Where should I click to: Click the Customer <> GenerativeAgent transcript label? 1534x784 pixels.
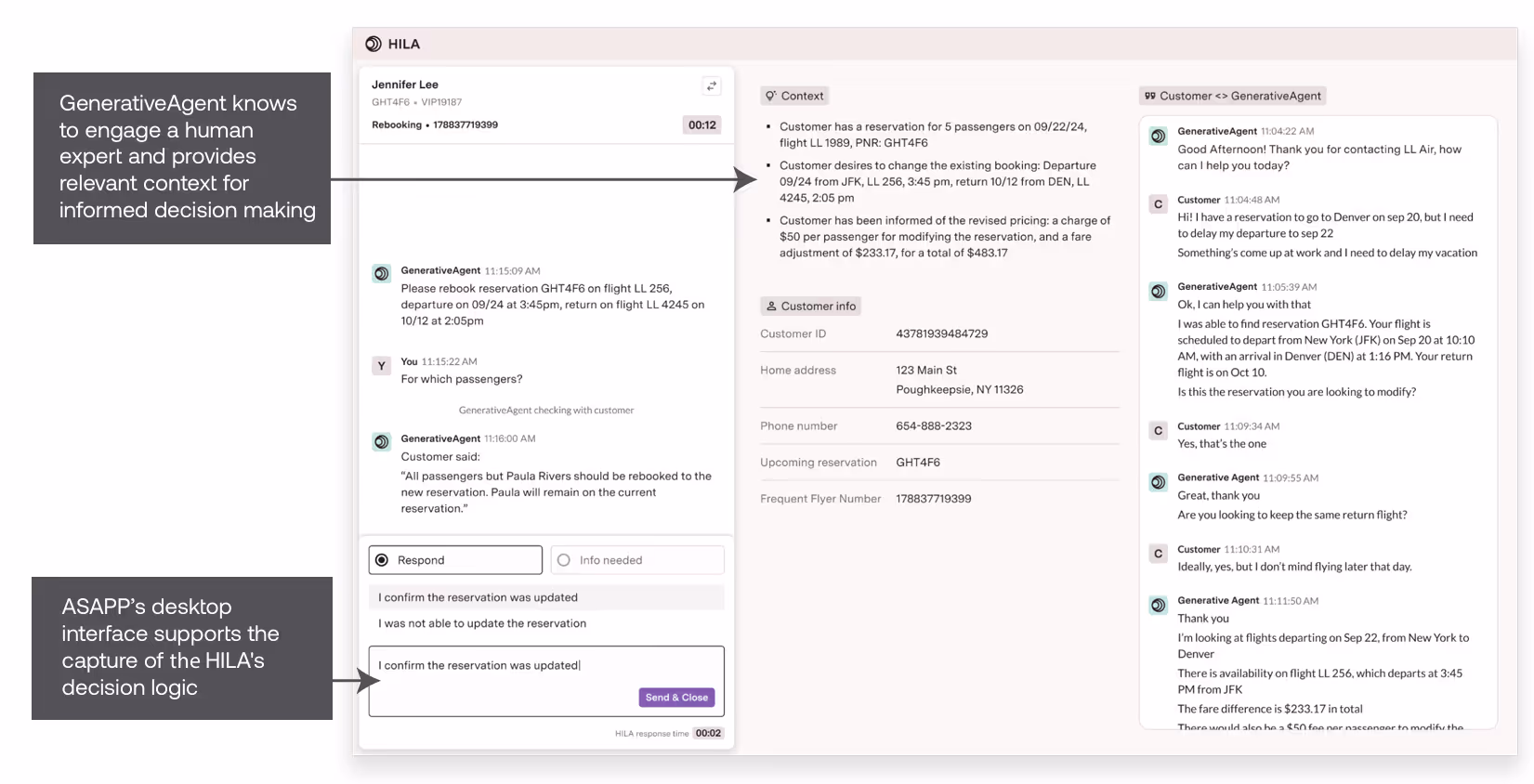coord(1233,96)
